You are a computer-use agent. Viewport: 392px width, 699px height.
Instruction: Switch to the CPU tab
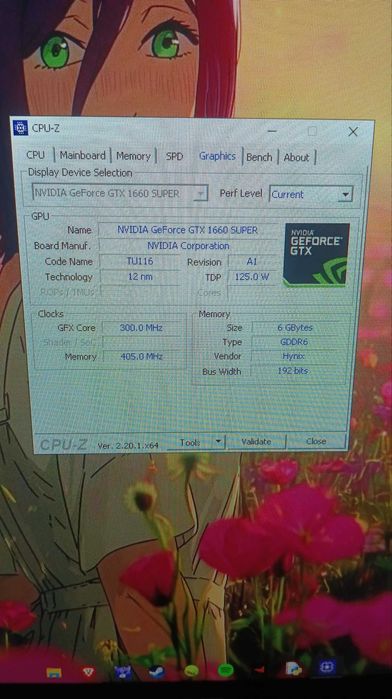[36, 155]
